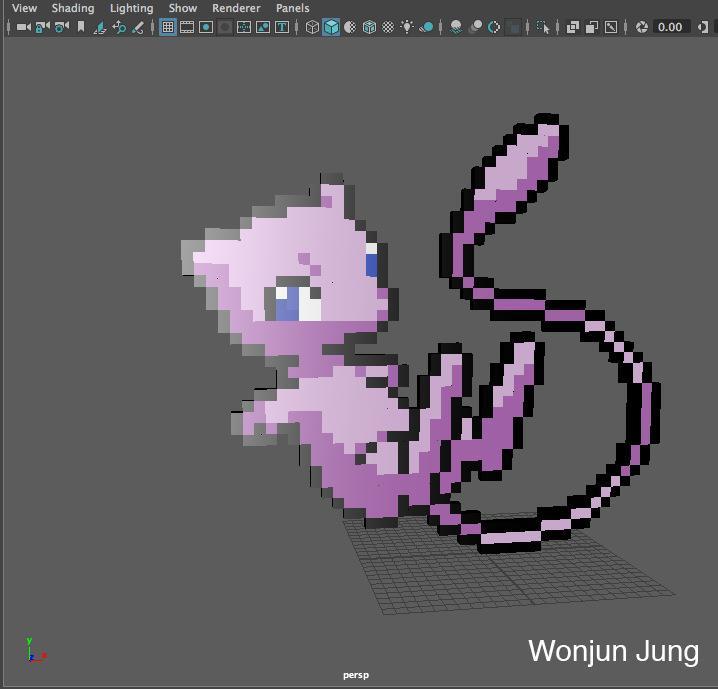Expand the Panels menu
This screenshot has height=689, width=718.
pyautogui.click(x=293, y=8)
